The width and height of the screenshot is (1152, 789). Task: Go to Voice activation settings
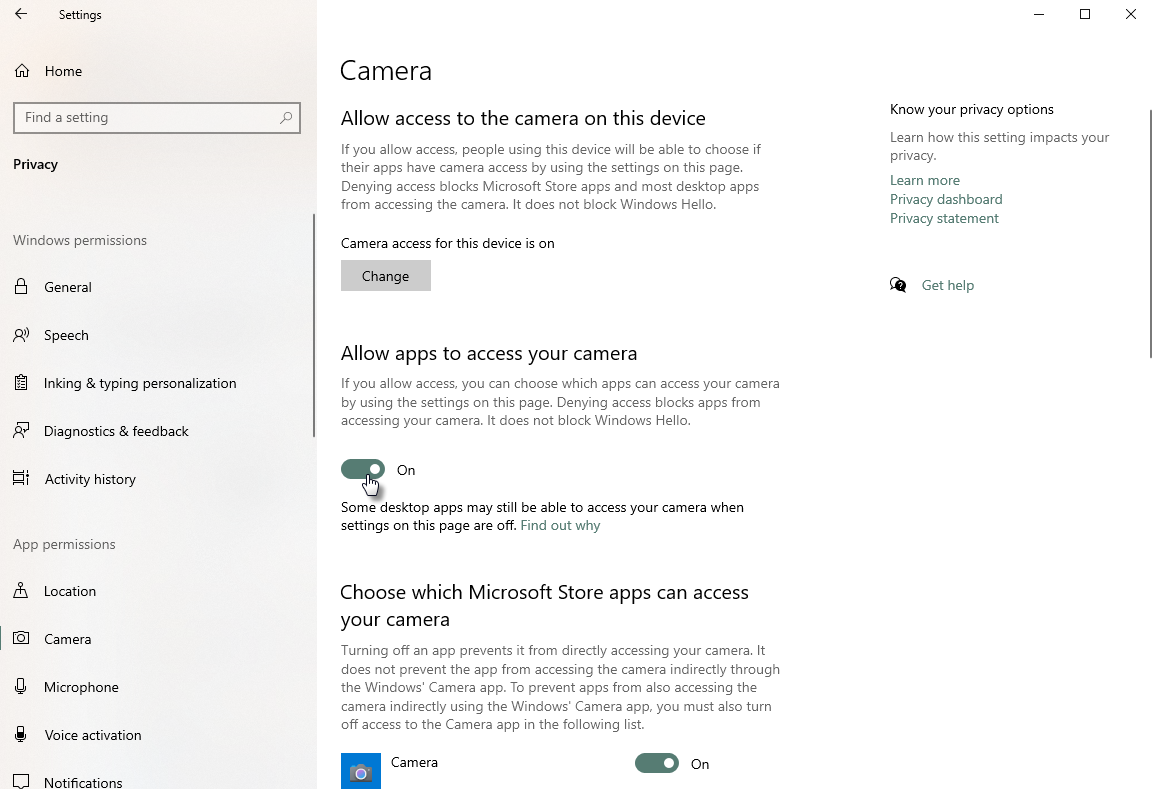(x=93, y=735)
